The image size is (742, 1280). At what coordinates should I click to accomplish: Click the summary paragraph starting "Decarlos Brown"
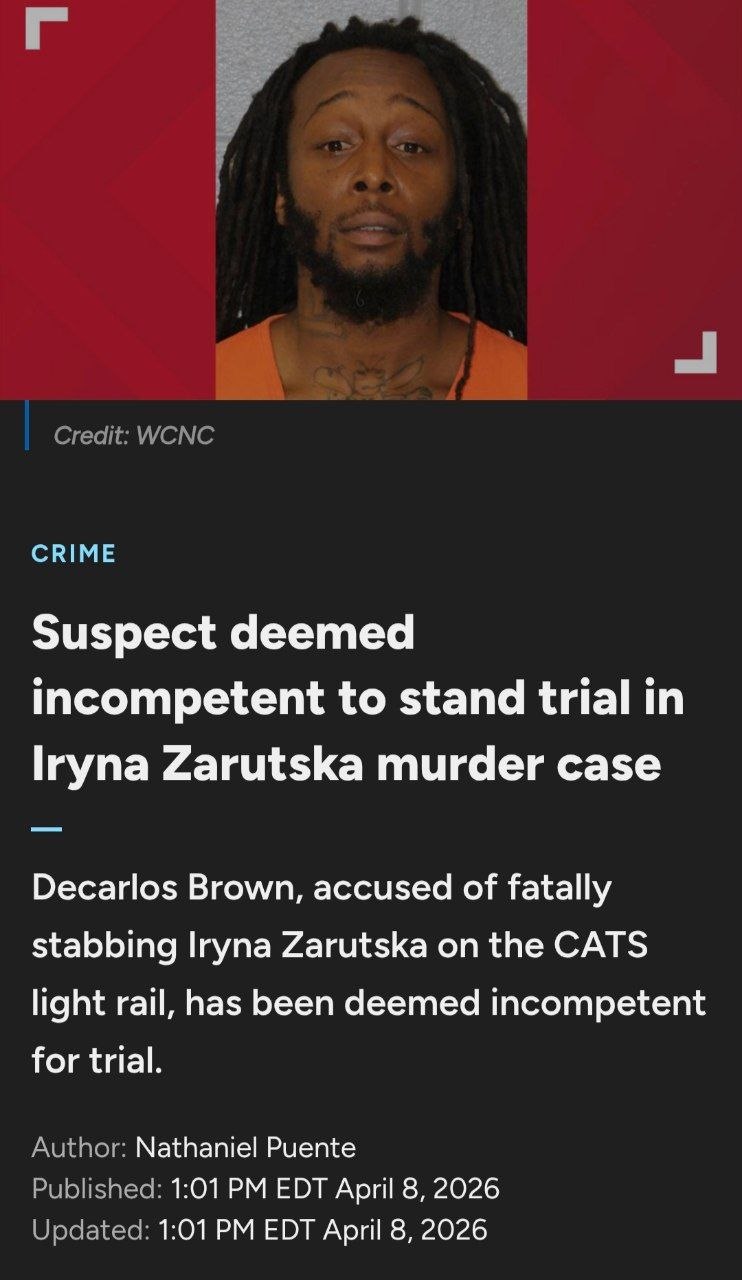coord(369,973)
